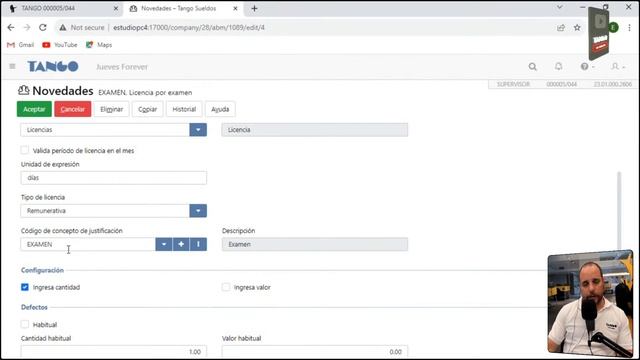Click the Unidad de expresión field

click(x=113, y=178)
